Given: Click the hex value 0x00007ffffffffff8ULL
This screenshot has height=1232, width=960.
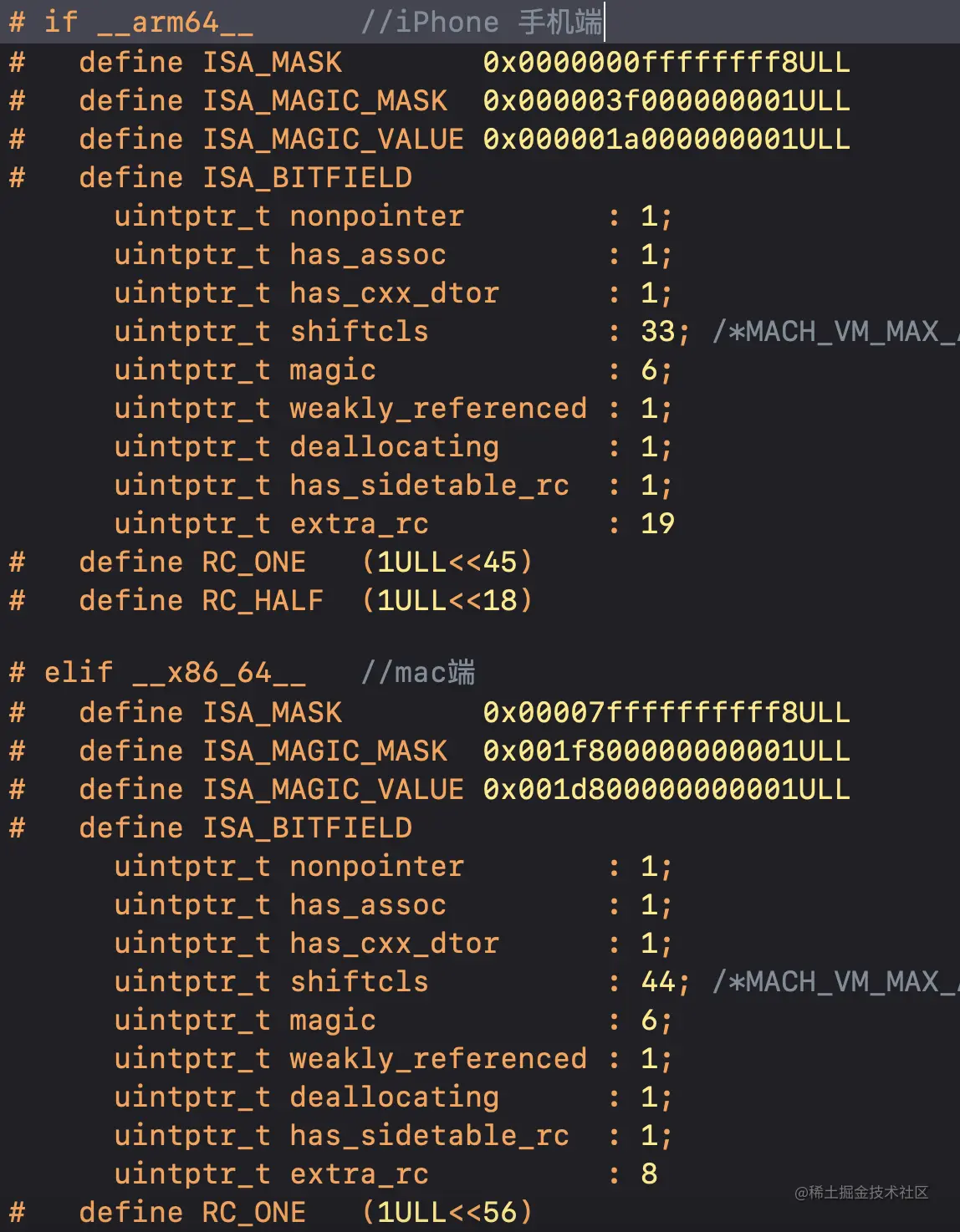Looking at the screenshot, I should coord(666,712).
